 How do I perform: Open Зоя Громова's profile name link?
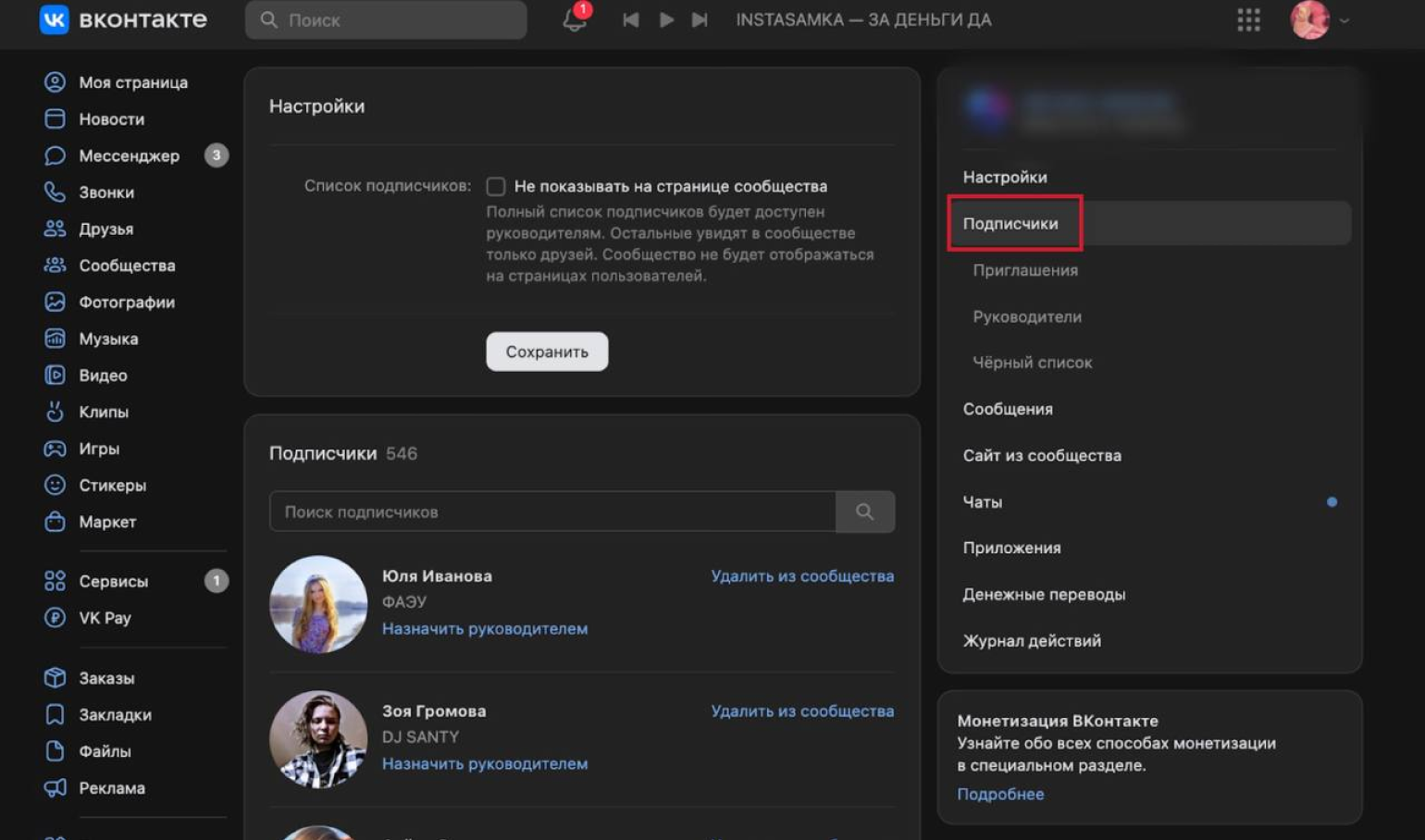click(x=434, y=710)
